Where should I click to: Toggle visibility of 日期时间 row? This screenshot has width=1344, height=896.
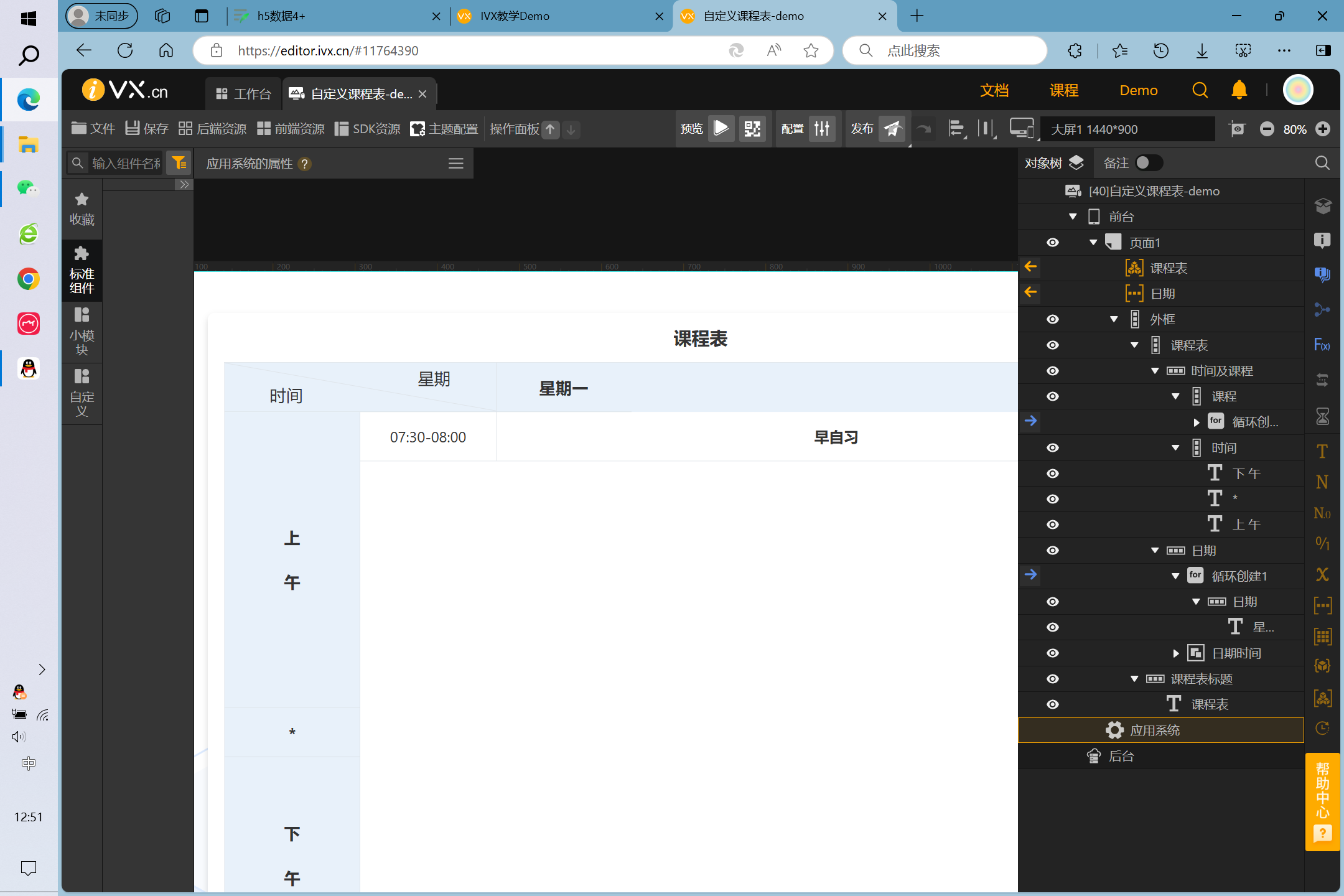pos(1053,653)
